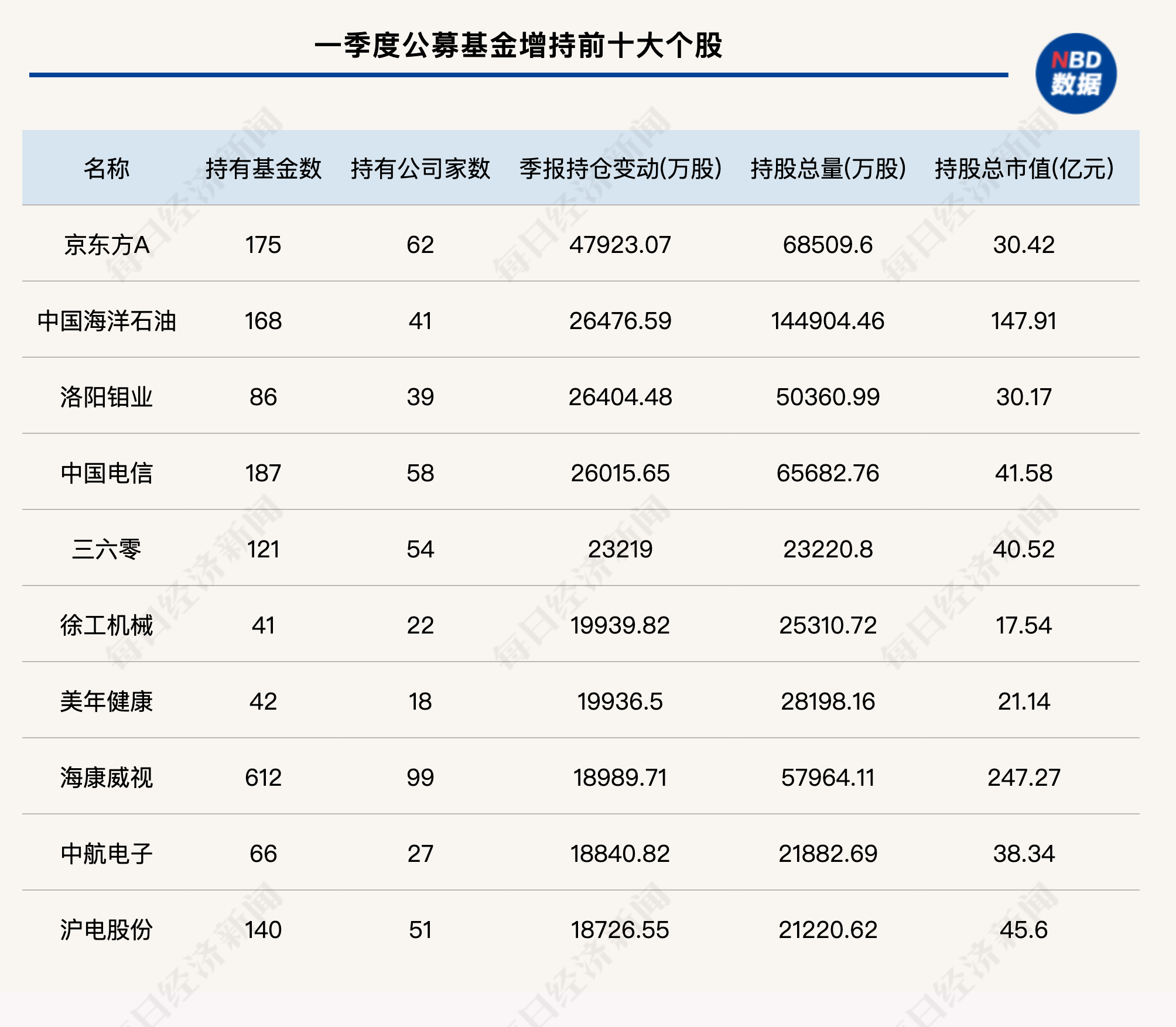
Task: Click market value 247.27 for 海康威视
Action: pyautogui.click(x=1024, y=778)
